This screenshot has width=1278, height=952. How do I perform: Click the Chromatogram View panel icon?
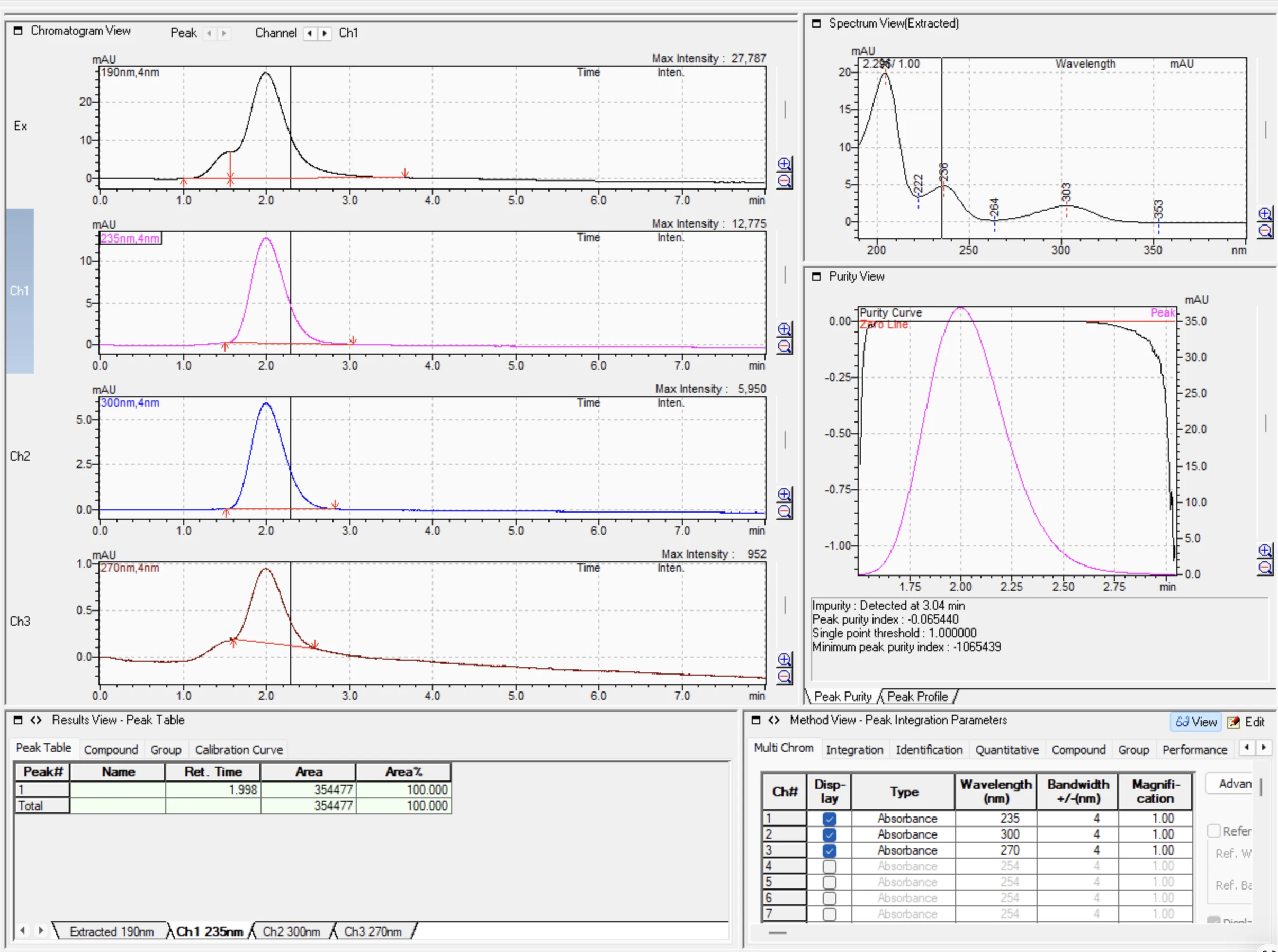pyautogui.click(x=18, y=31)
